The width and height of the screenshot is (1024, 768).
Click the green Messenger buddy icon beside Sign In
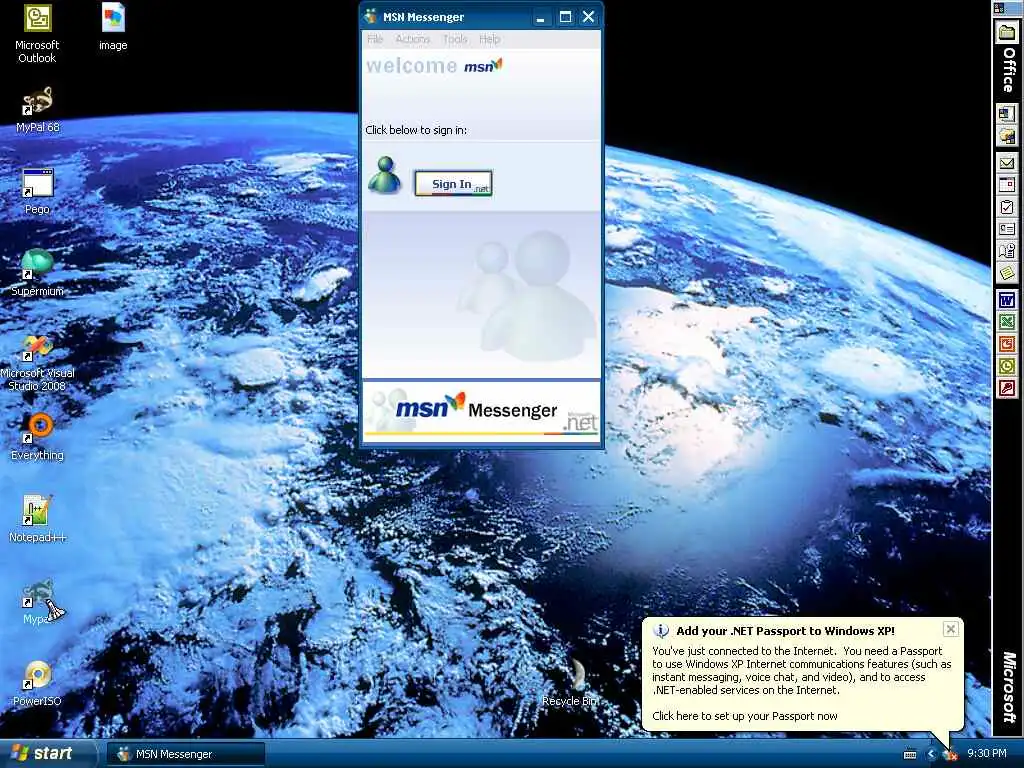(385, 176)
